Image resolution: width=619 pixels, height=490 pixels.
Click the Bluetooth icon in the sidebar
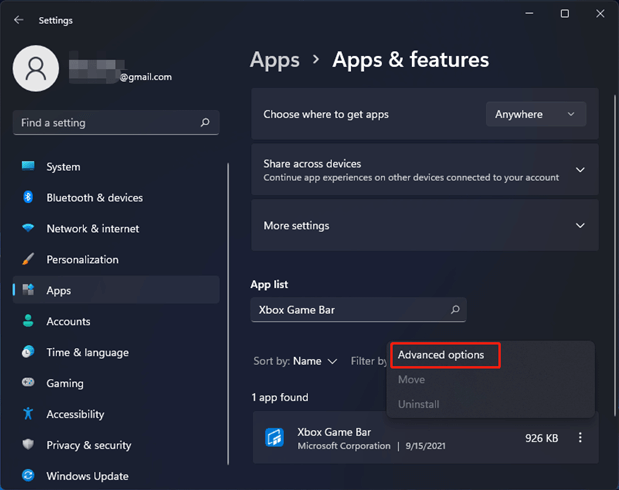pyautogui.click(x=28, y=197)
